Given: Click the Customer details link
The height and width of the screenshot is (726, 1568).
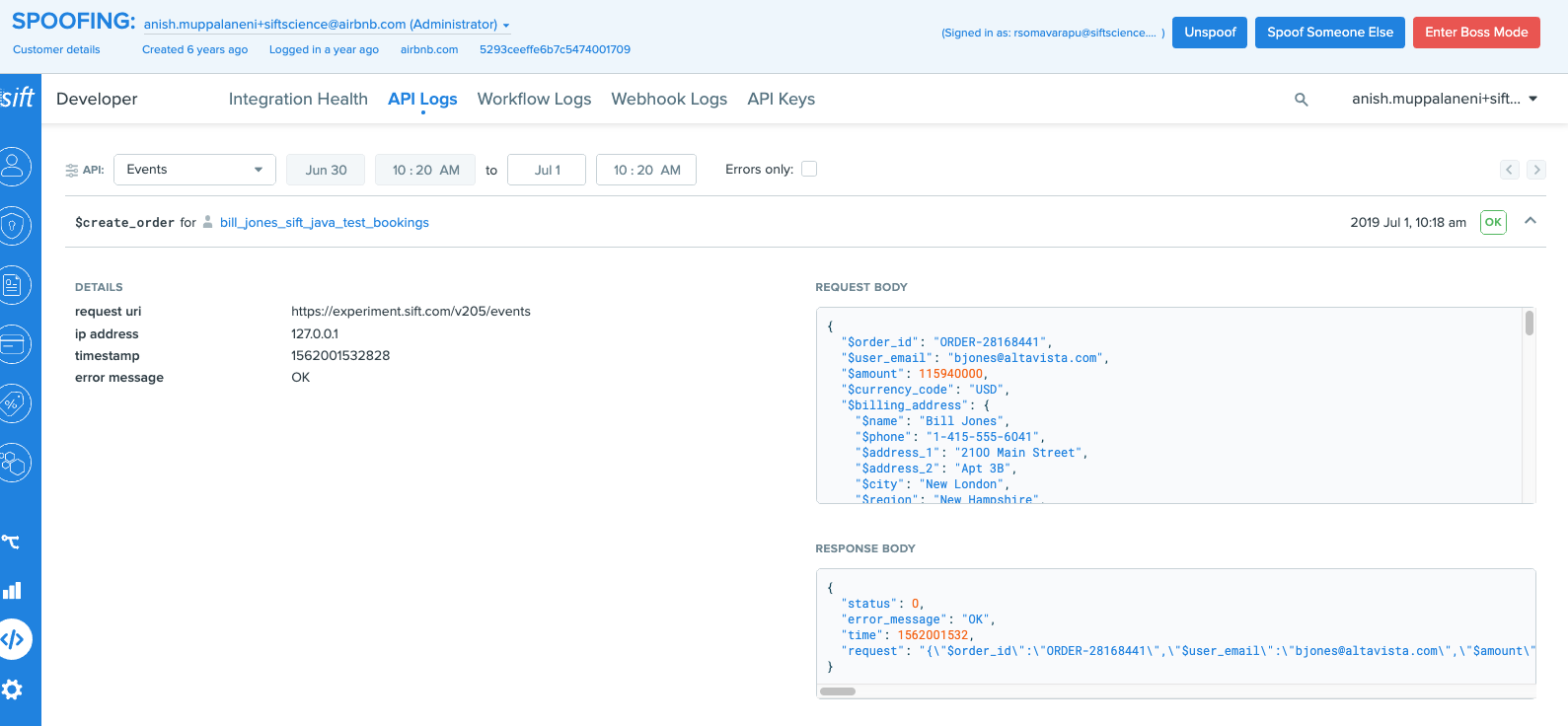Looking at the screenshot, I should tap(56, 49).
